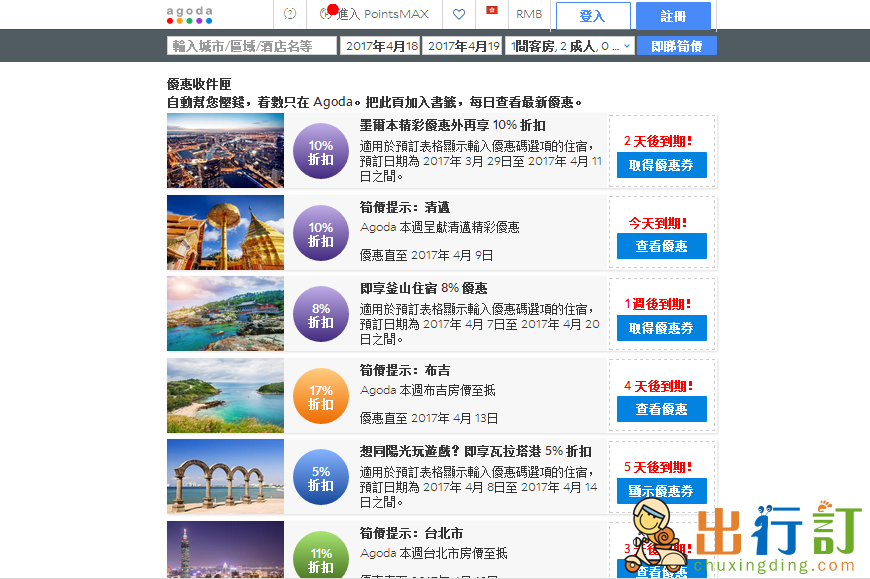870x579 pixels.
Task: Click the blue search button in the search bar
Action: 676,45
